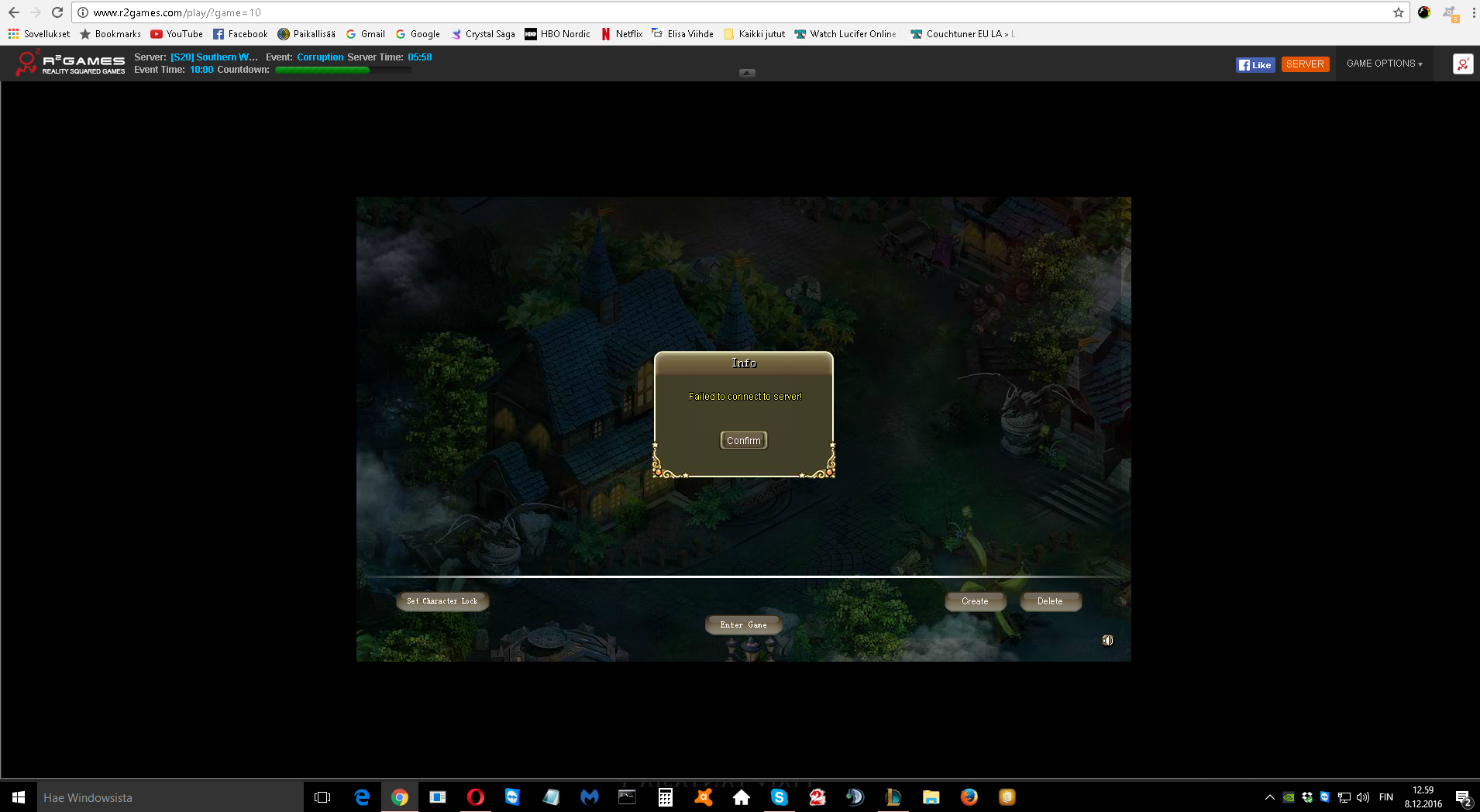Toggle the game sound speaker icon
The width and height of the screenshot is (1480, 812).
(x=1107, y=640)
